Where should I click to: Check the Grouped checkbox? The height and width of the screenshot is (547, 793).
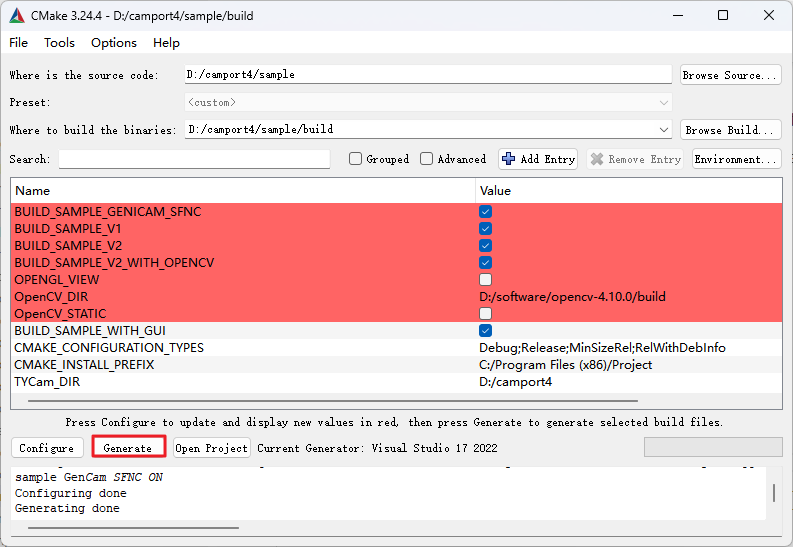355,159
